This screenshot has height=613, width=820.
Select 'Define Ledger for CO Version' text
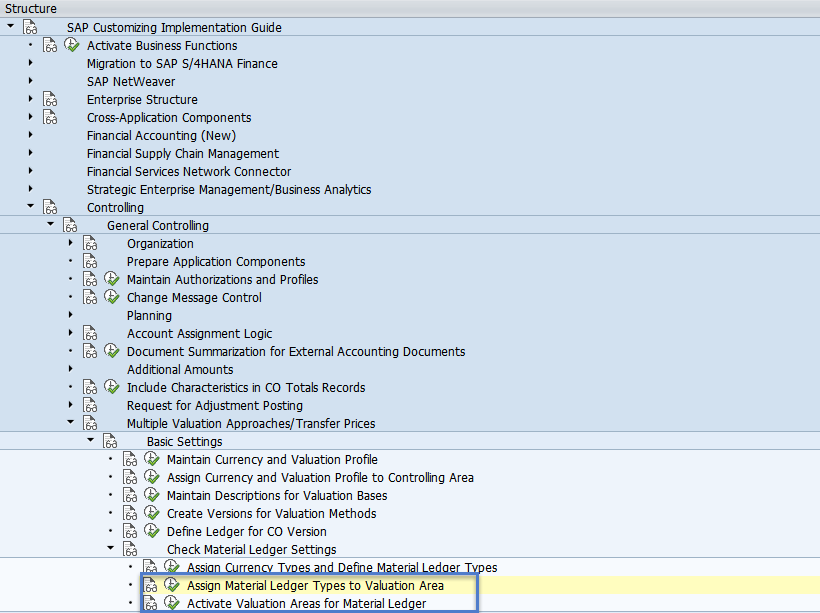coord(247,531)
